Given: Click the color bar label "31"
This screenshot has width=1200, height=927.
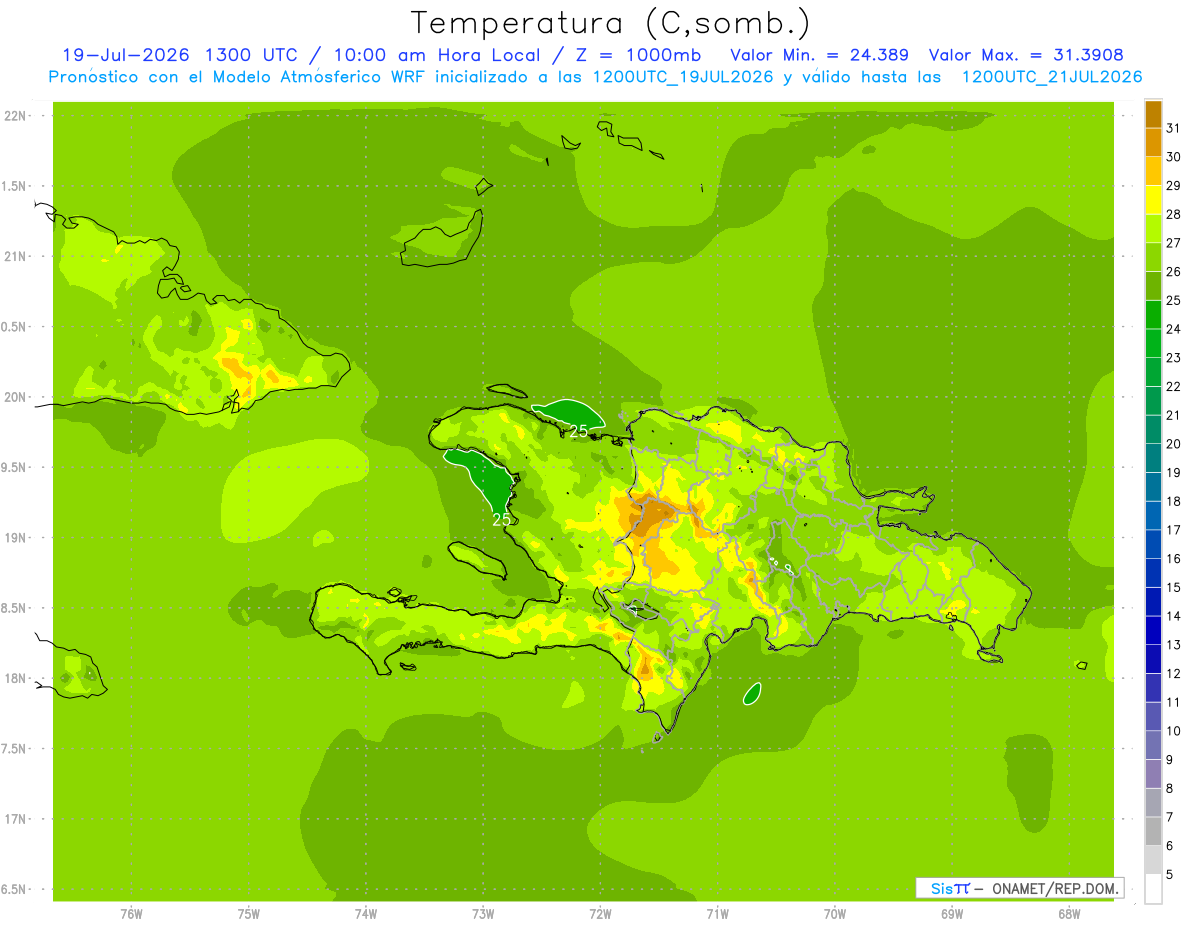Looking at the screenshot, I should coord(1175,128).
